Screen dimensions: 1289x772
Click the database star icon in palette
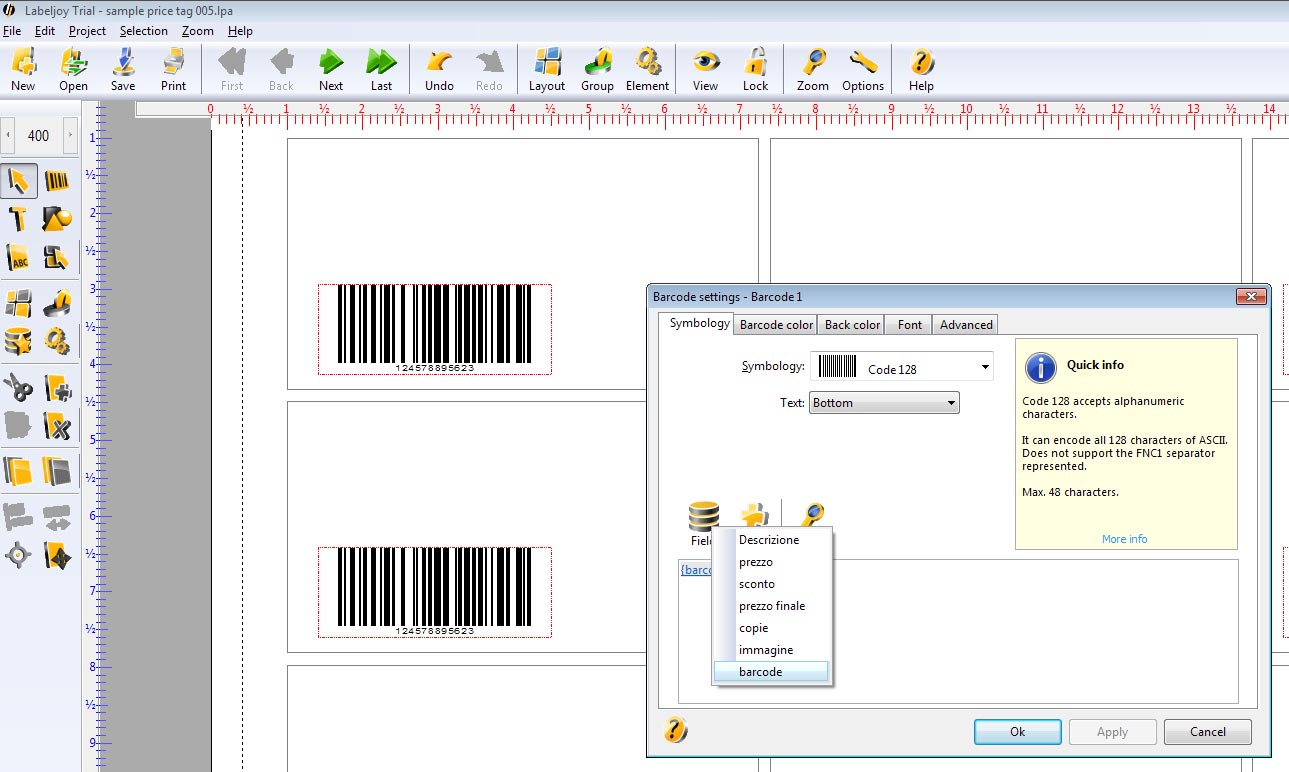(19, 341)
